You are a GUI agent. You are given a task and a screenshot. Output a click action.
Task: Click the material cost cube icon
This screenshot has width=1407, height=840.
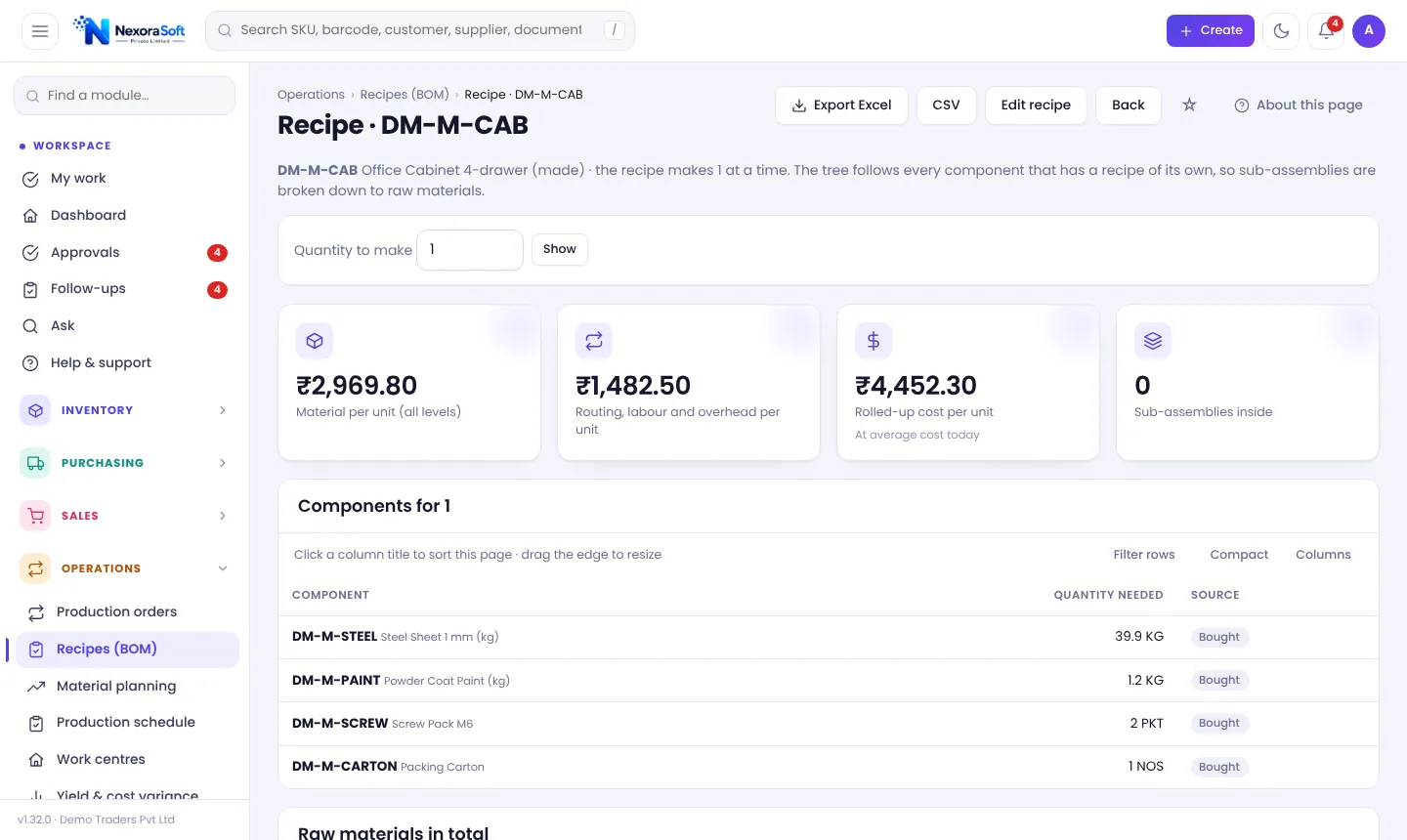point(315,341)
